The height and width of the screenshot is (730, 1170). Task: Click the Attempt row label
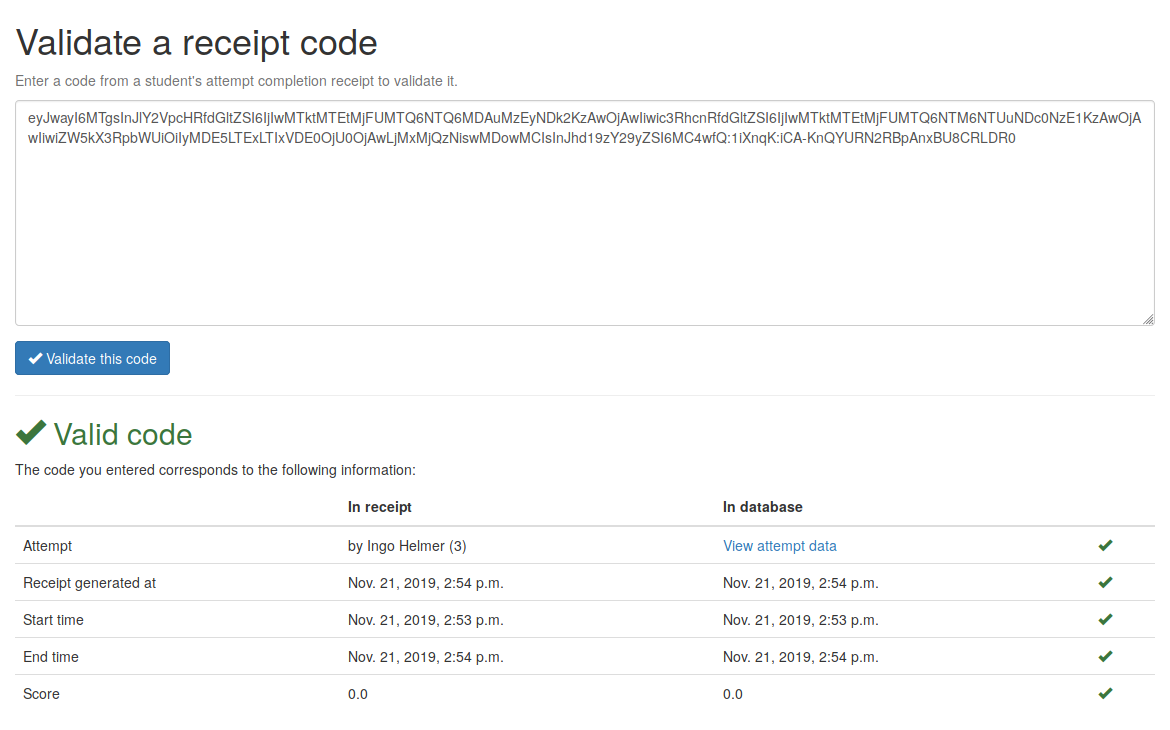pyautogui.click(x=48, y=546)
